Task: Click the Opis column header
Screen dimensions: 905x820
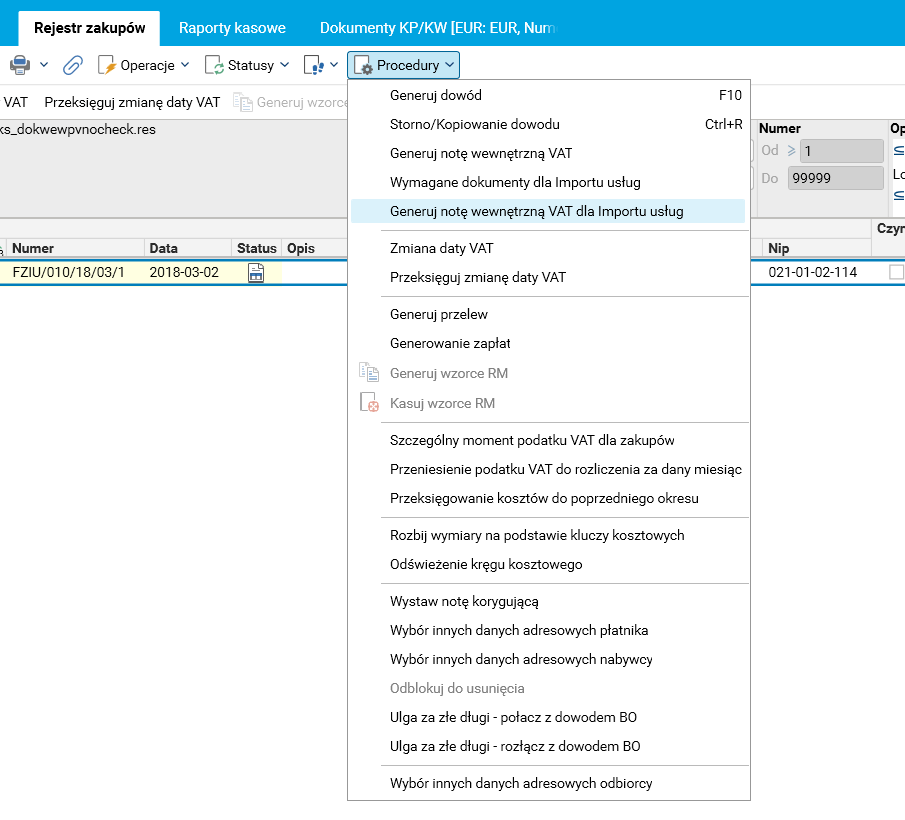Action: click(315, 248)
